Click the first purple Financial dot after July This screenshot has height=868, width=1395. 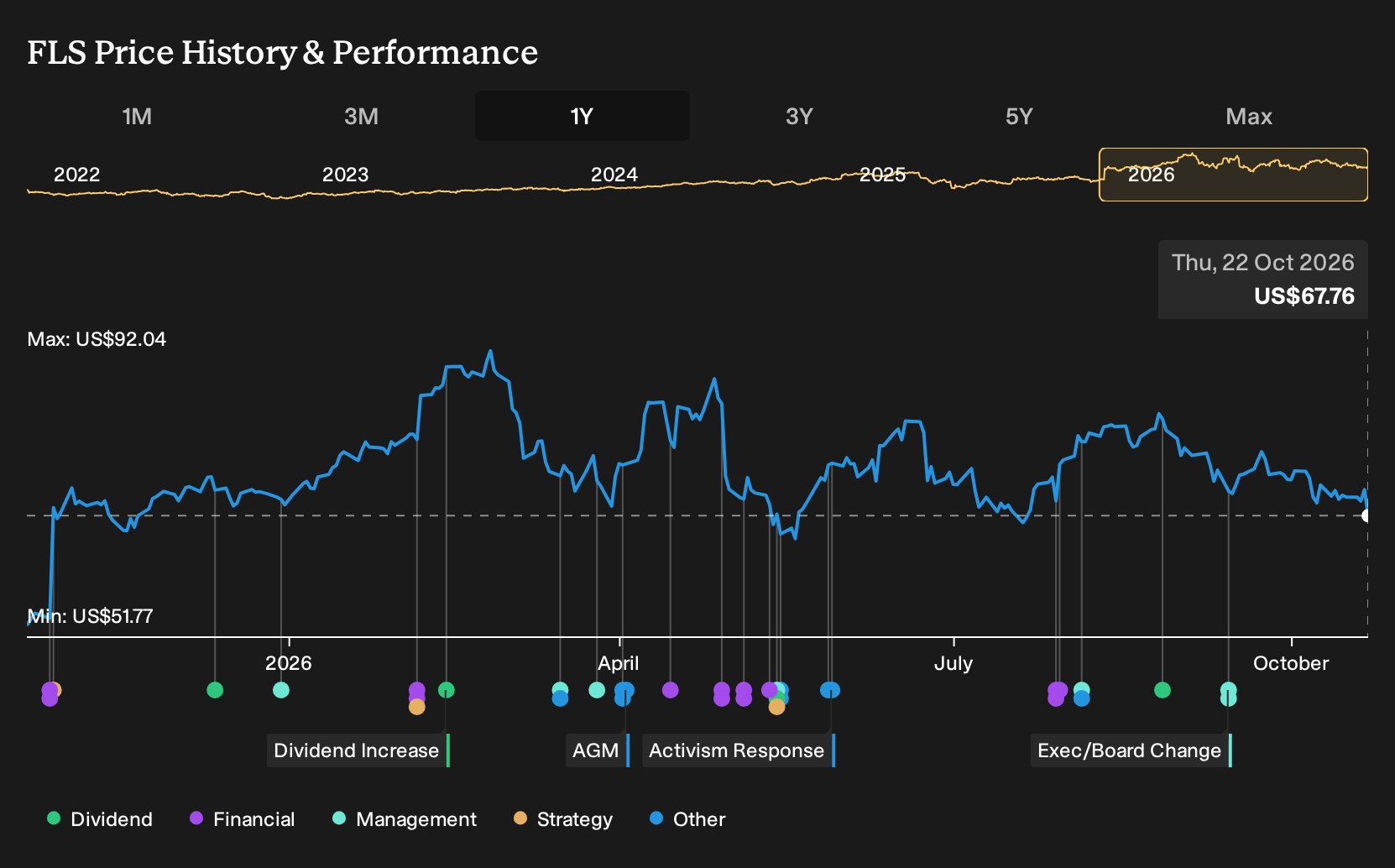[1056, 698]
